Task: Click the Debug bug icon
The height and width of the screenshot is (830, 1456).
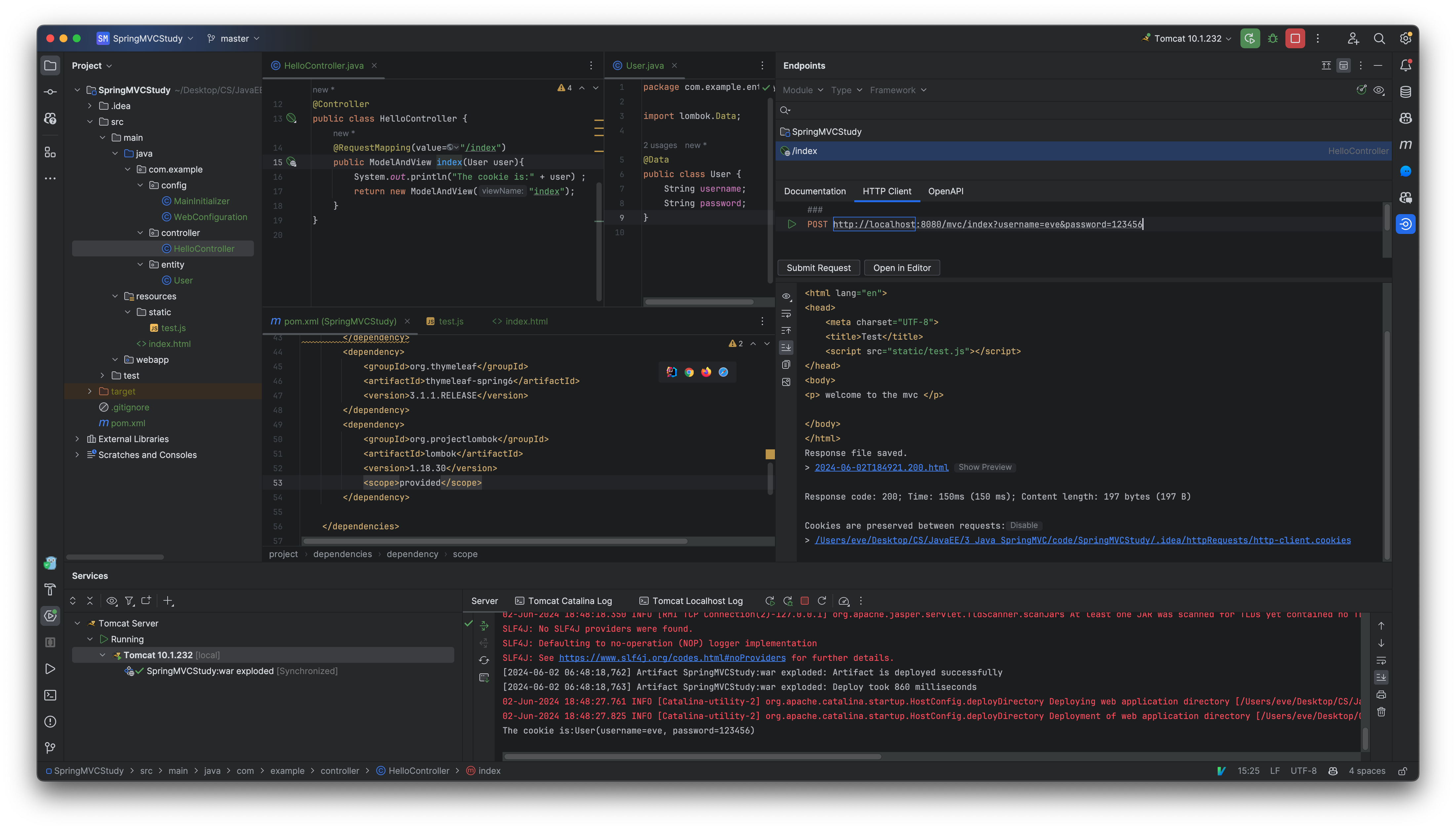Action: (1273, 38)
